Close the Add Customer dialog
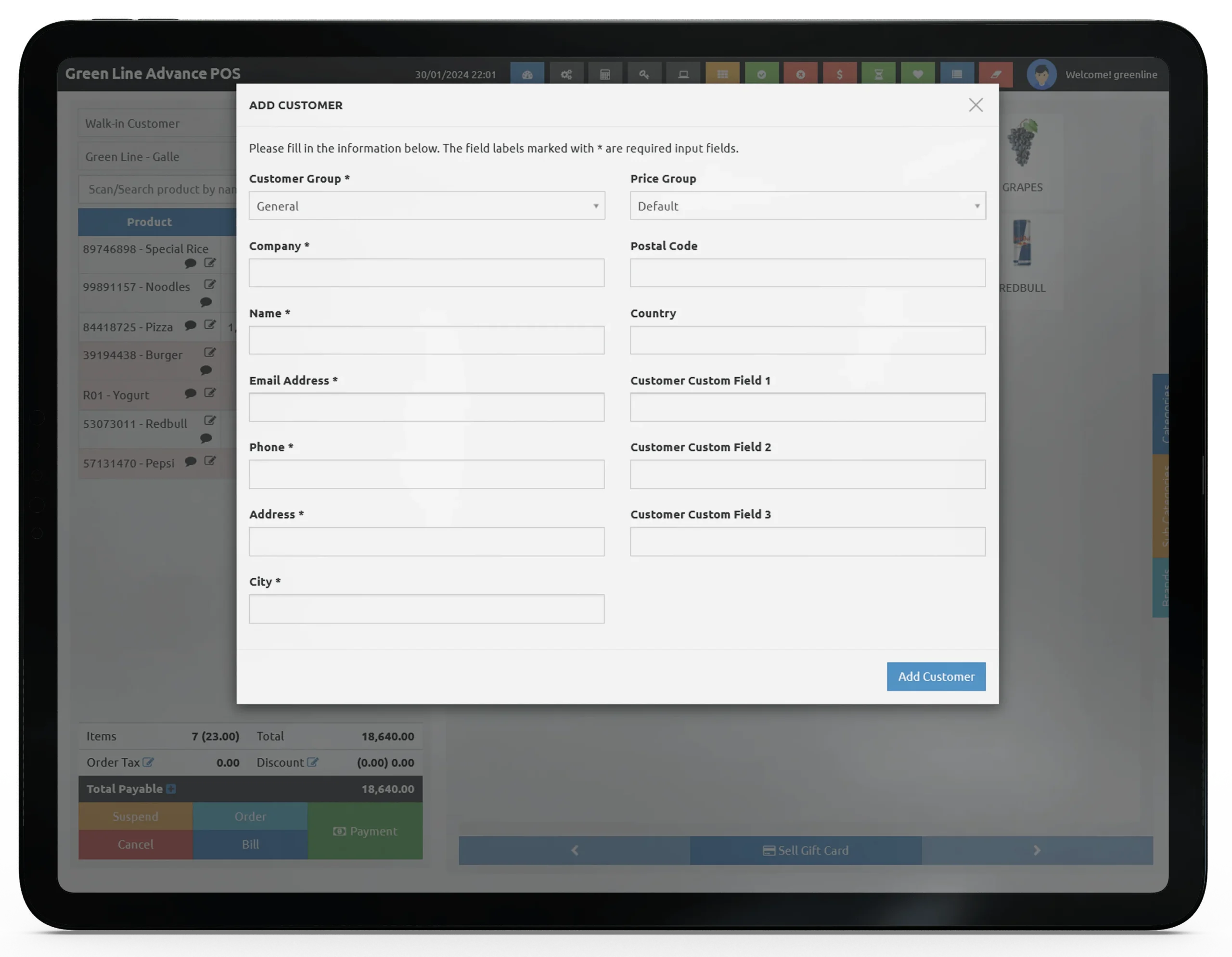Image resolution: width=1232 pixels, height=957 pixels. (975, 105)
